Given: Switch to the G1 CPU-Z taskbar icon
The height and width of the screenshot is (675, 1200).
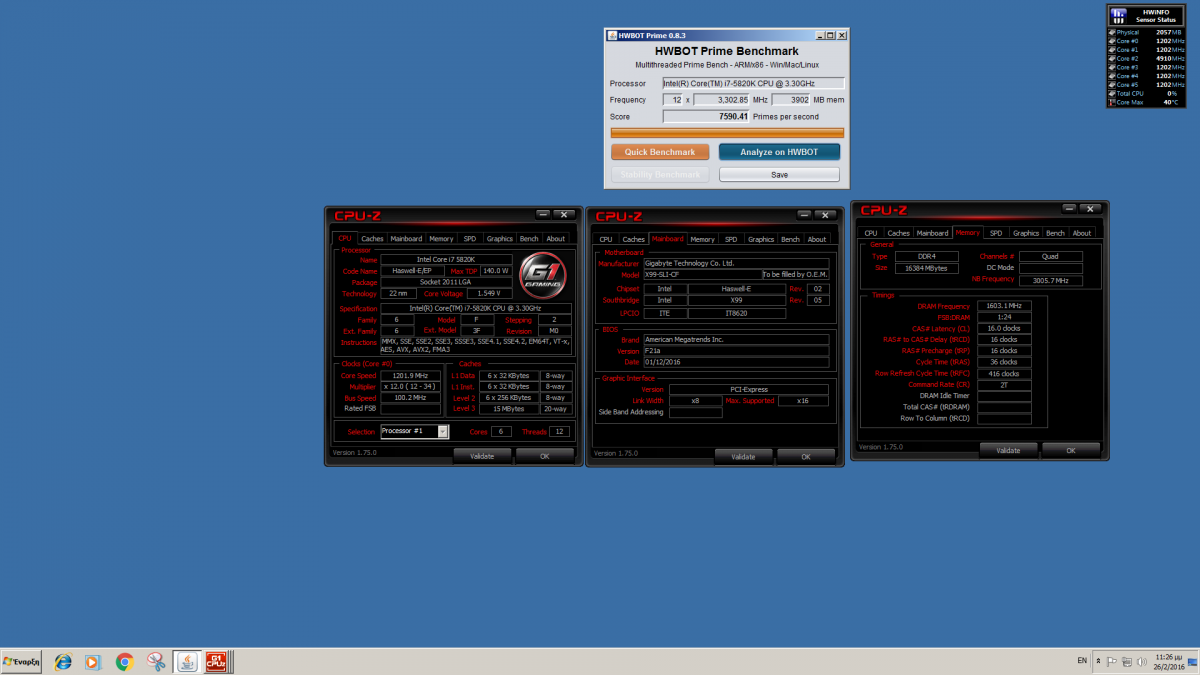Looking at the screenshot, I should tap(215, 661).
